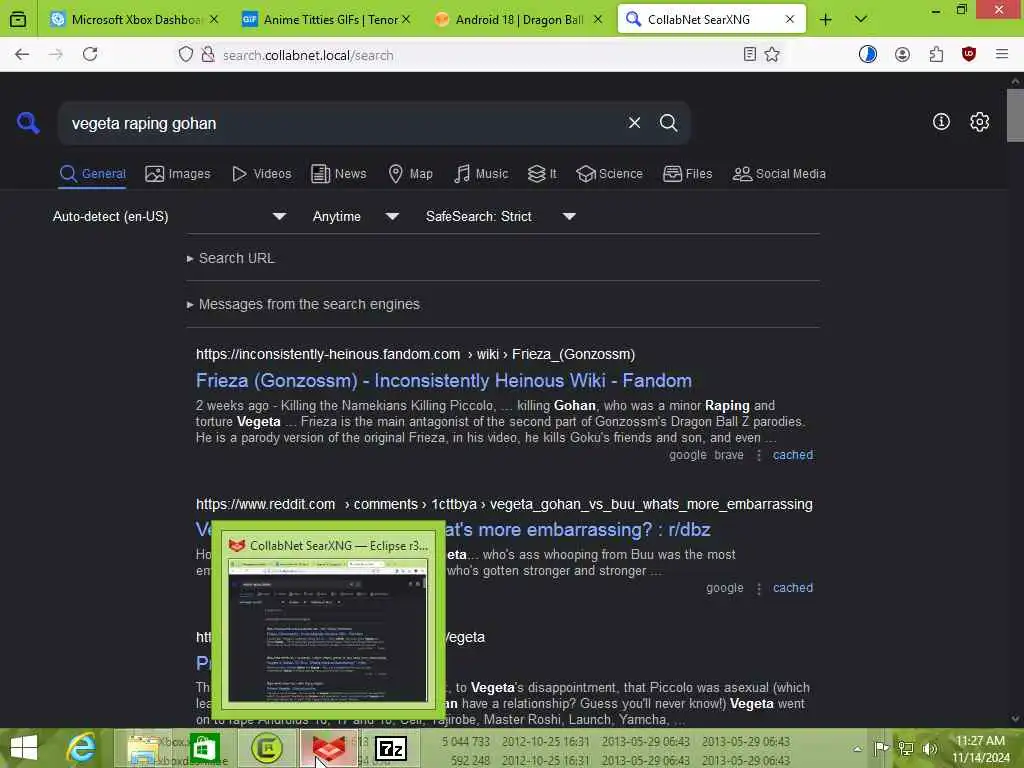Toggle Reader View icon in address bar
Screen dimensions: 1024x768
[750, 55]
